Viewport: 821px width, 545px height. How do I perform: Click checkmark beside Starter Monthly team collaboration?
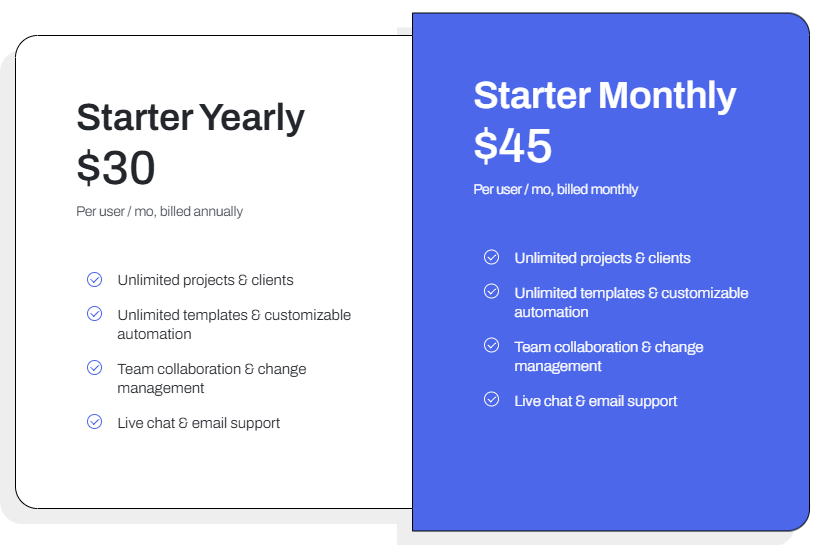coord(492,345)
